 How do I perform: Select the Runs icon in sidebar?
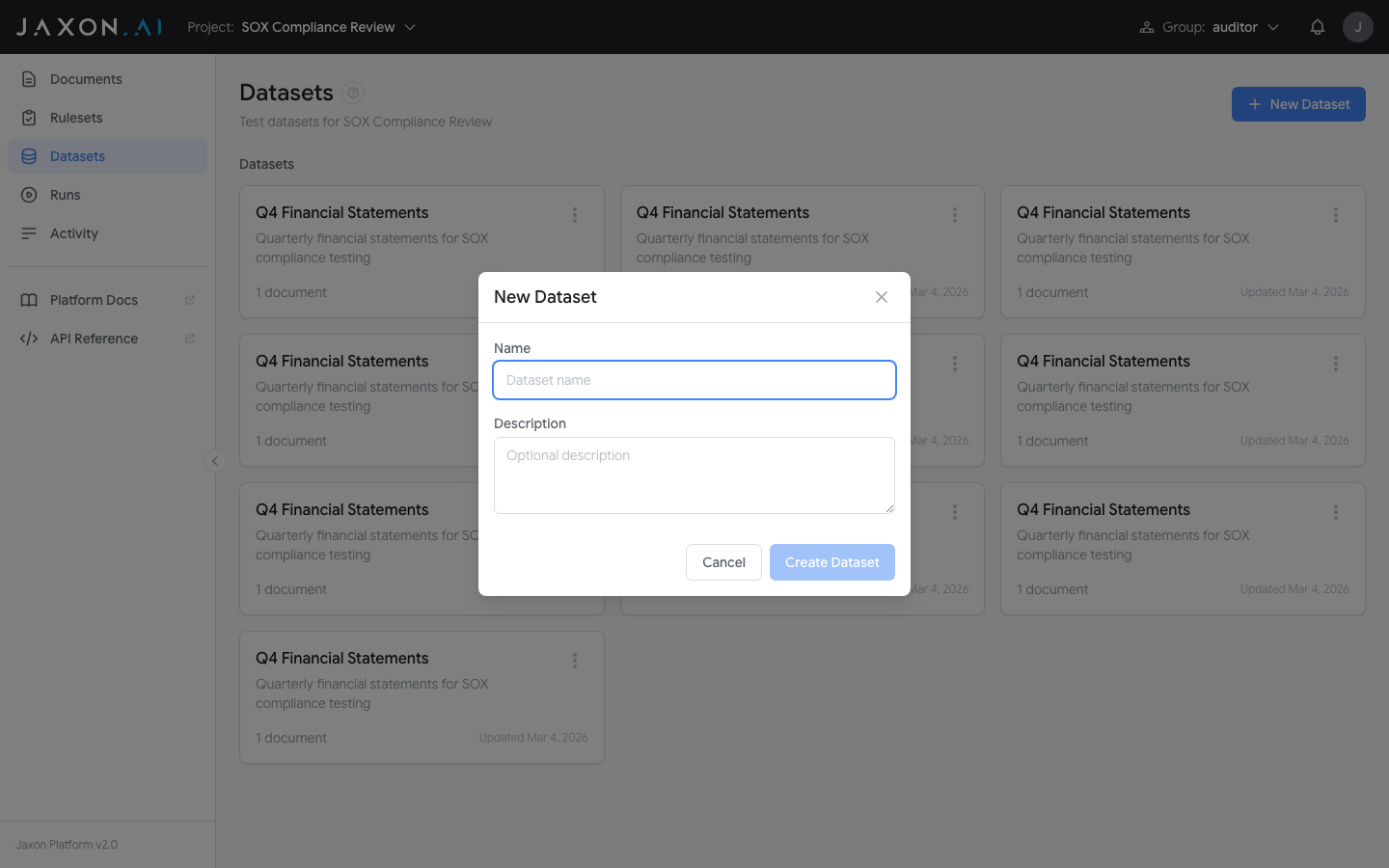[x=30, y=194]
